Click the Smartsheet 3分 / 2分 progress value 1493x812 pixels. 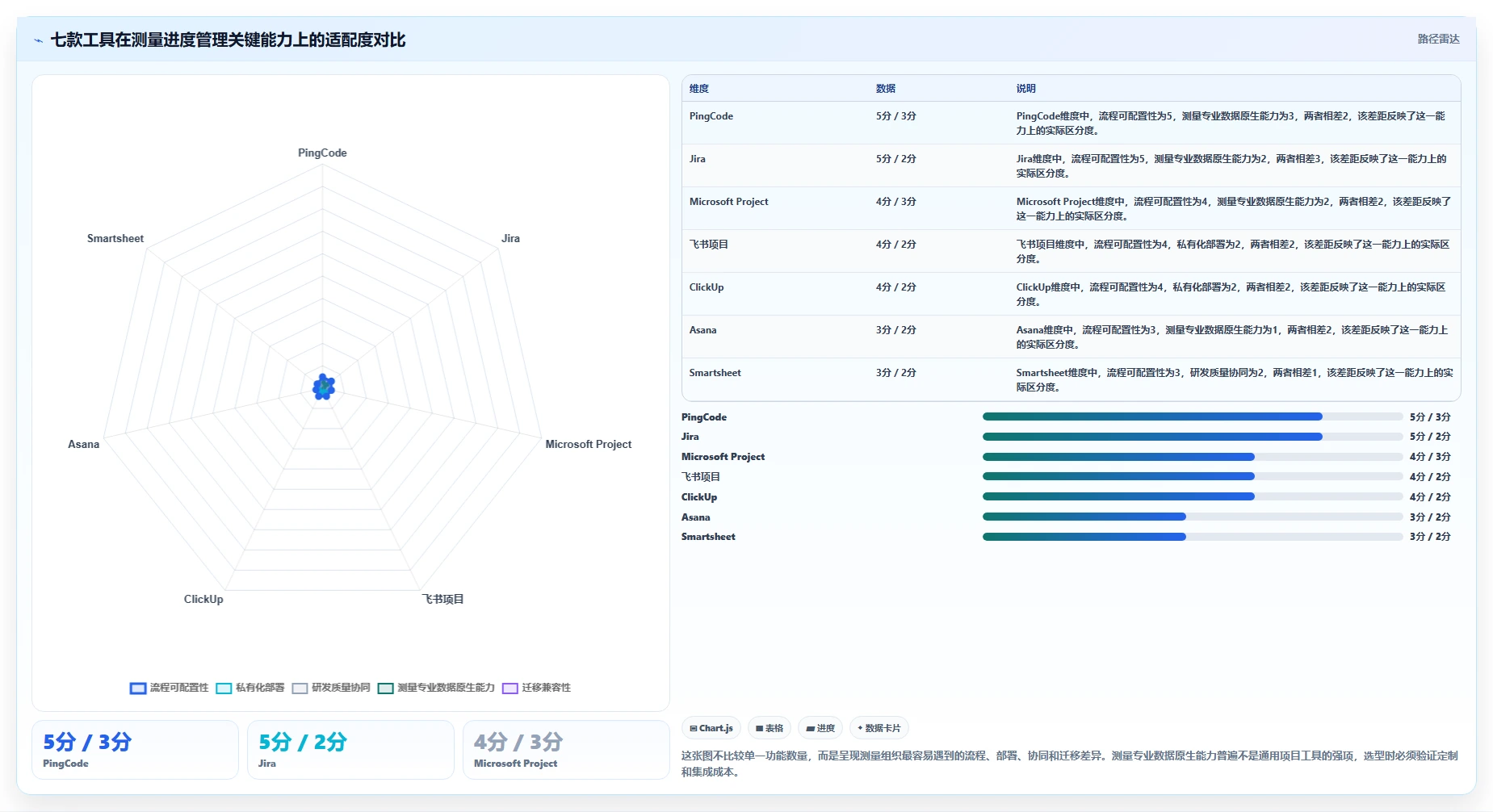(x=1430, y=537)
